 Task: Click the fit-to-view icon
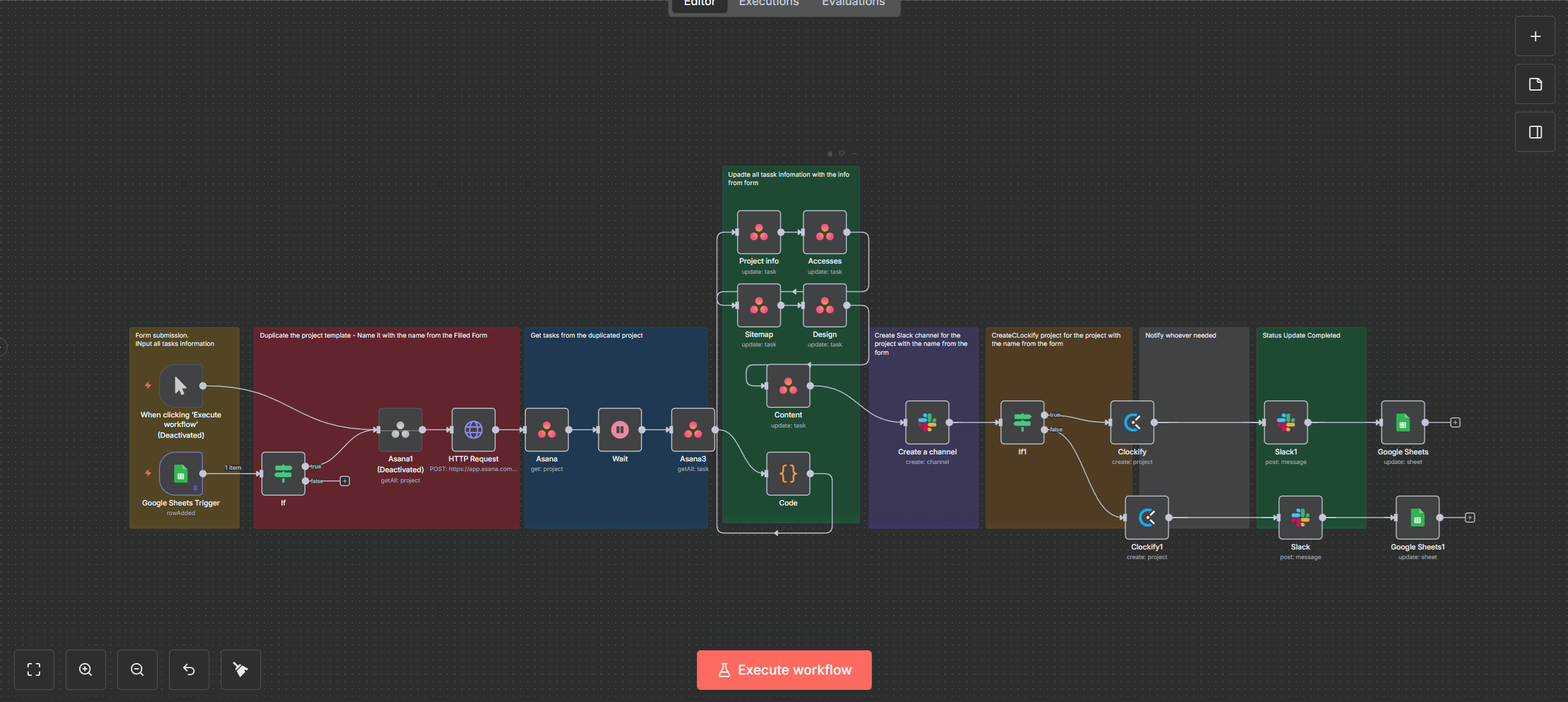coord(34,669)
